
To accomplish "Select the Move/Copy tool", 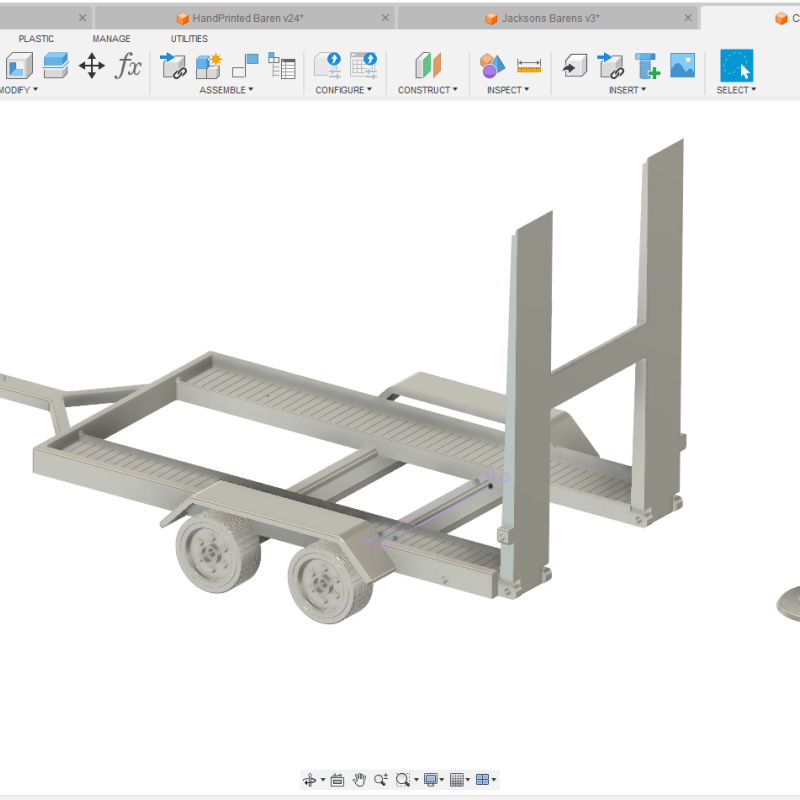I will tap(92, 67).
